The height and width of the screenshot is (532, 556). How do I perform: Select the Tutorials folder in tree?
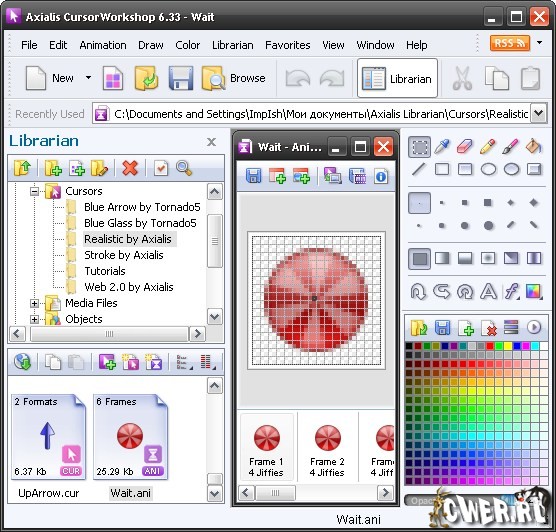coord(105,271)
